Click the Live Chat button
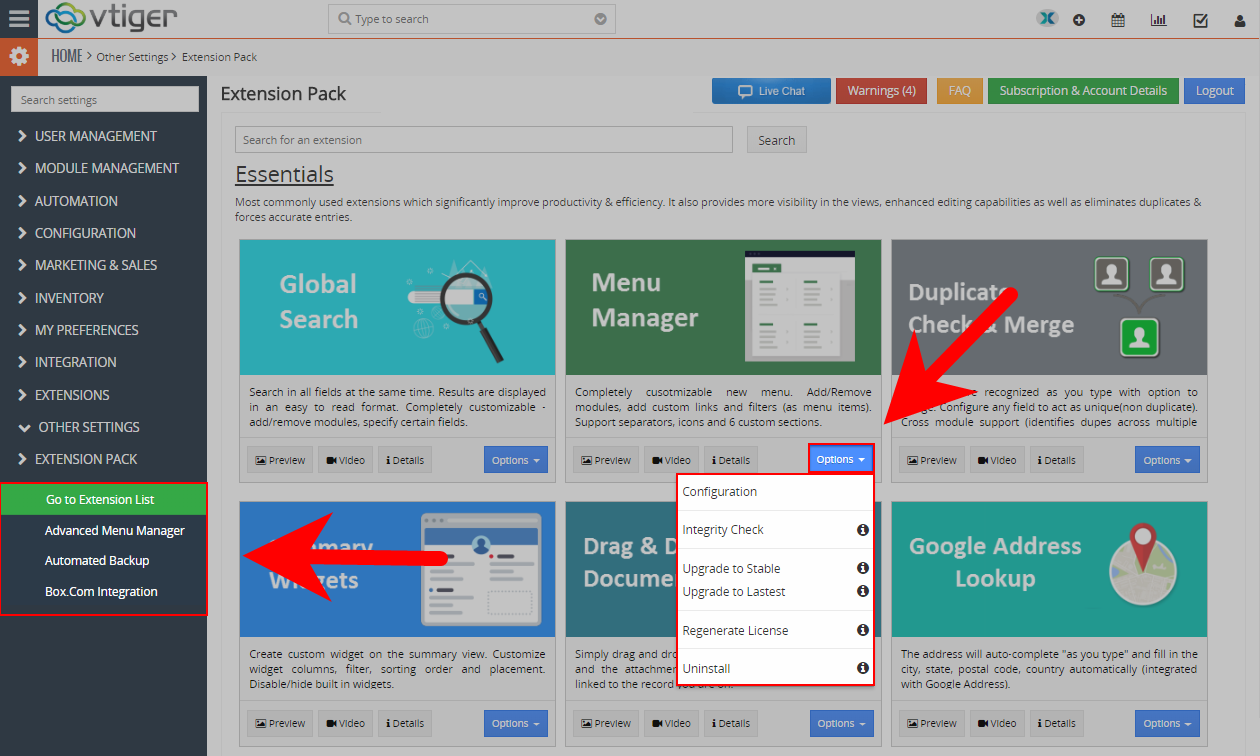This screenshot has width=1260, height=756. click(771, 91)
